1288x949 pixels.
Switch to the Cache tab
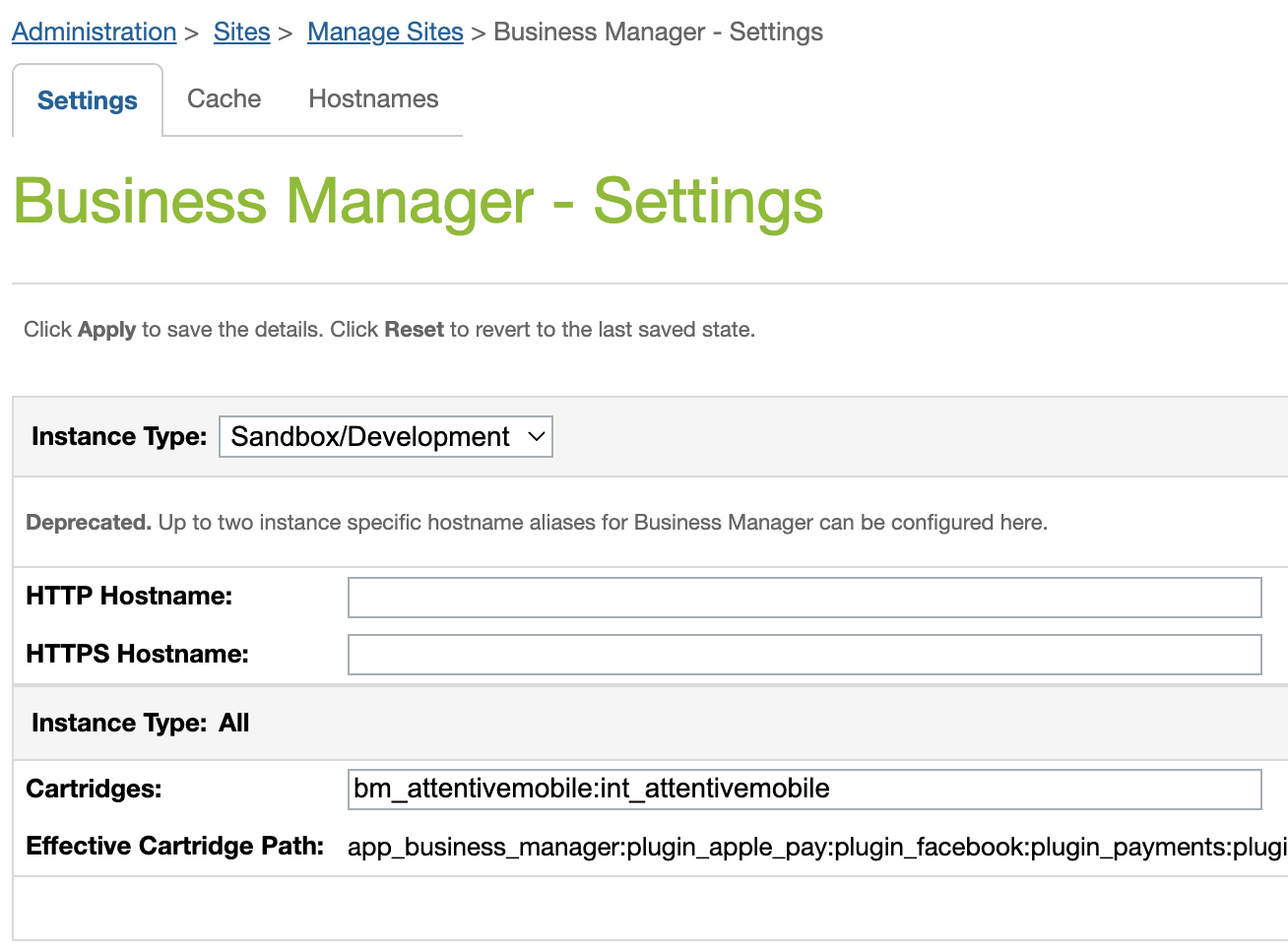point(224,98)
